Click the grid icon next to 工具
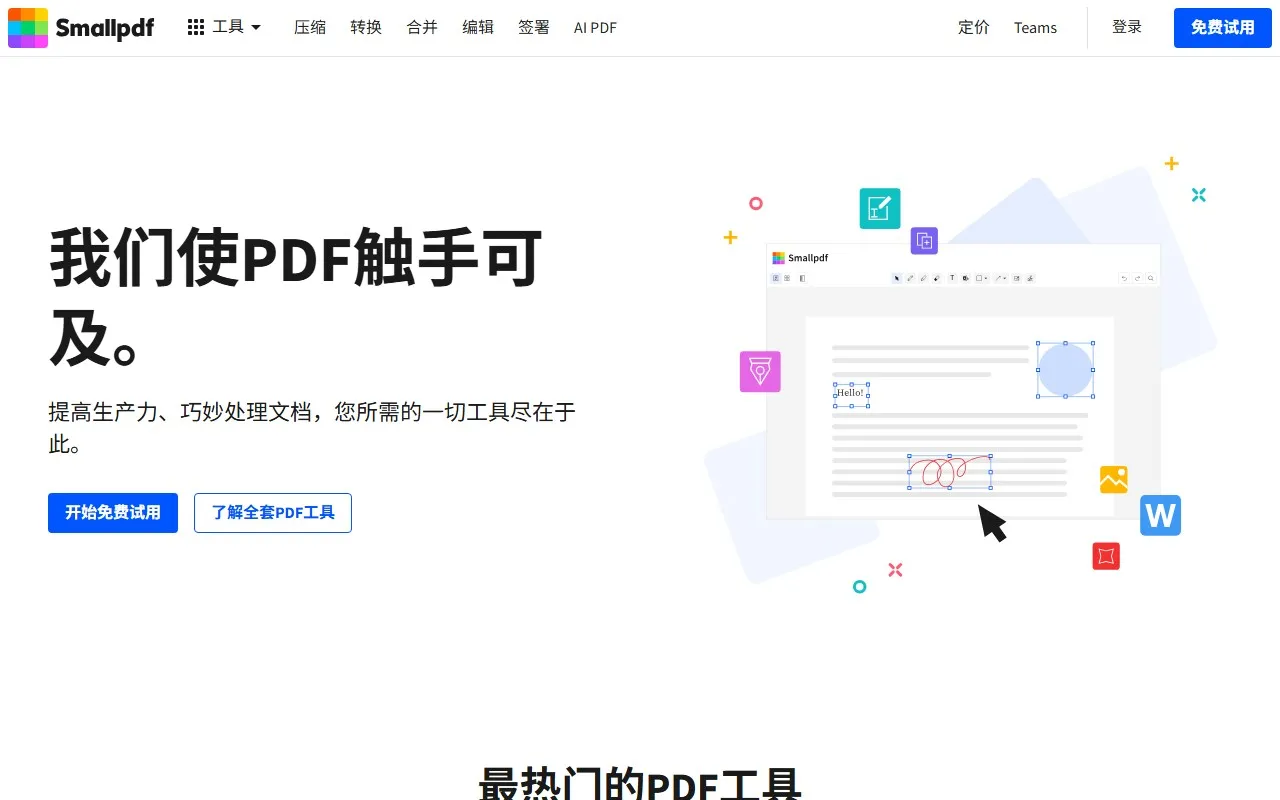1280x800 pixels. 195,26
